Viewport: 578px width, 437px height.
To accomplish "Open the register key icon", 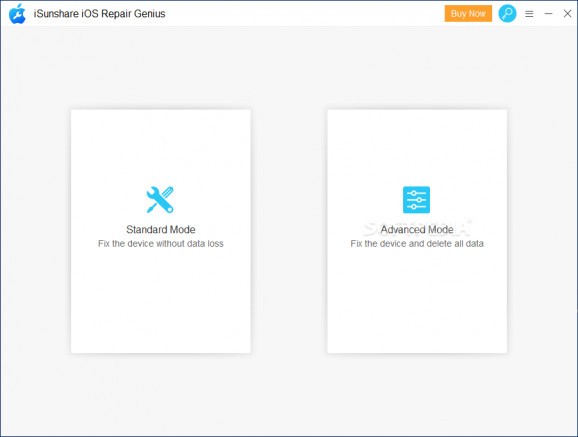I will (x=507, y=14).
